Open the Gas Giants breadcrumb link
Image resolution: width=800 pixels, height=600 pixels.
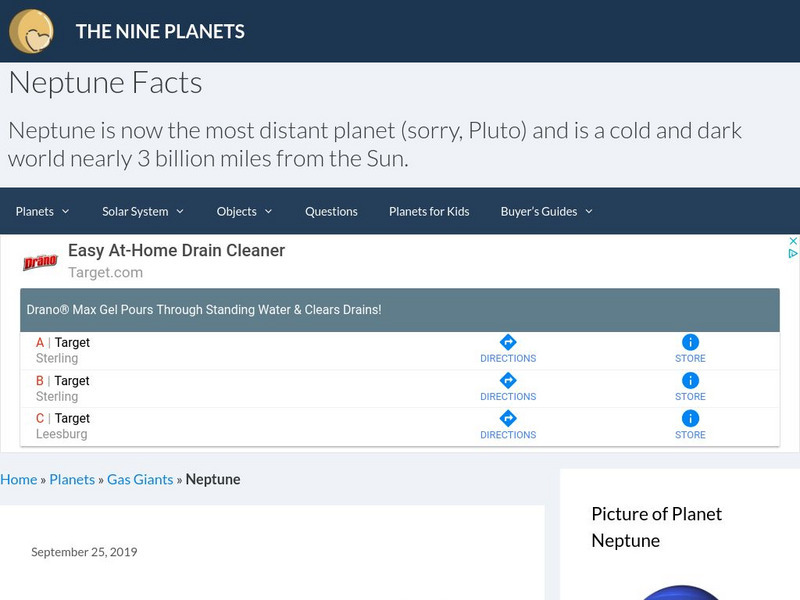[140, 479]
